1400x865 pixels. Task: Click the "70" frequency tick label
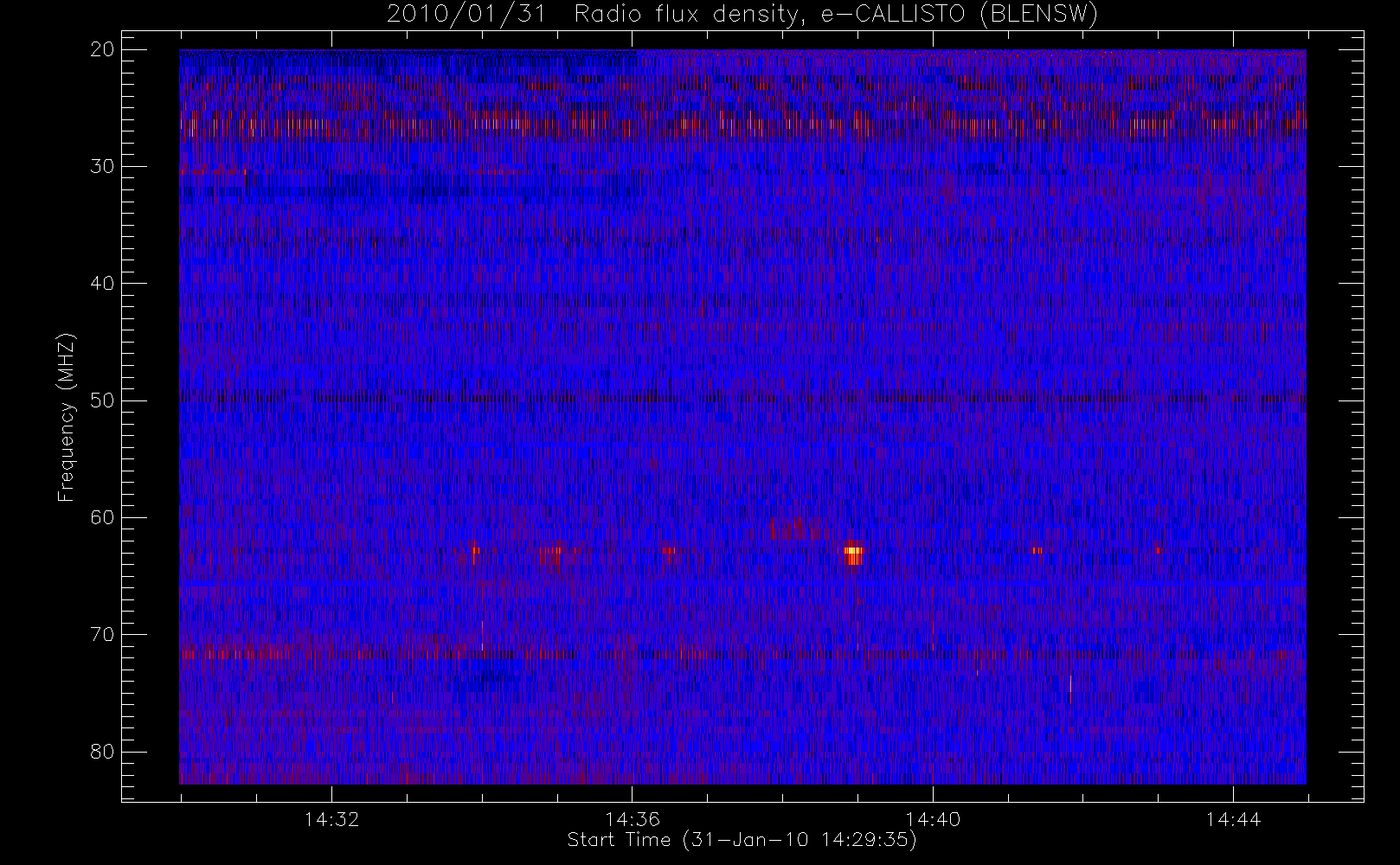[103, 634]
